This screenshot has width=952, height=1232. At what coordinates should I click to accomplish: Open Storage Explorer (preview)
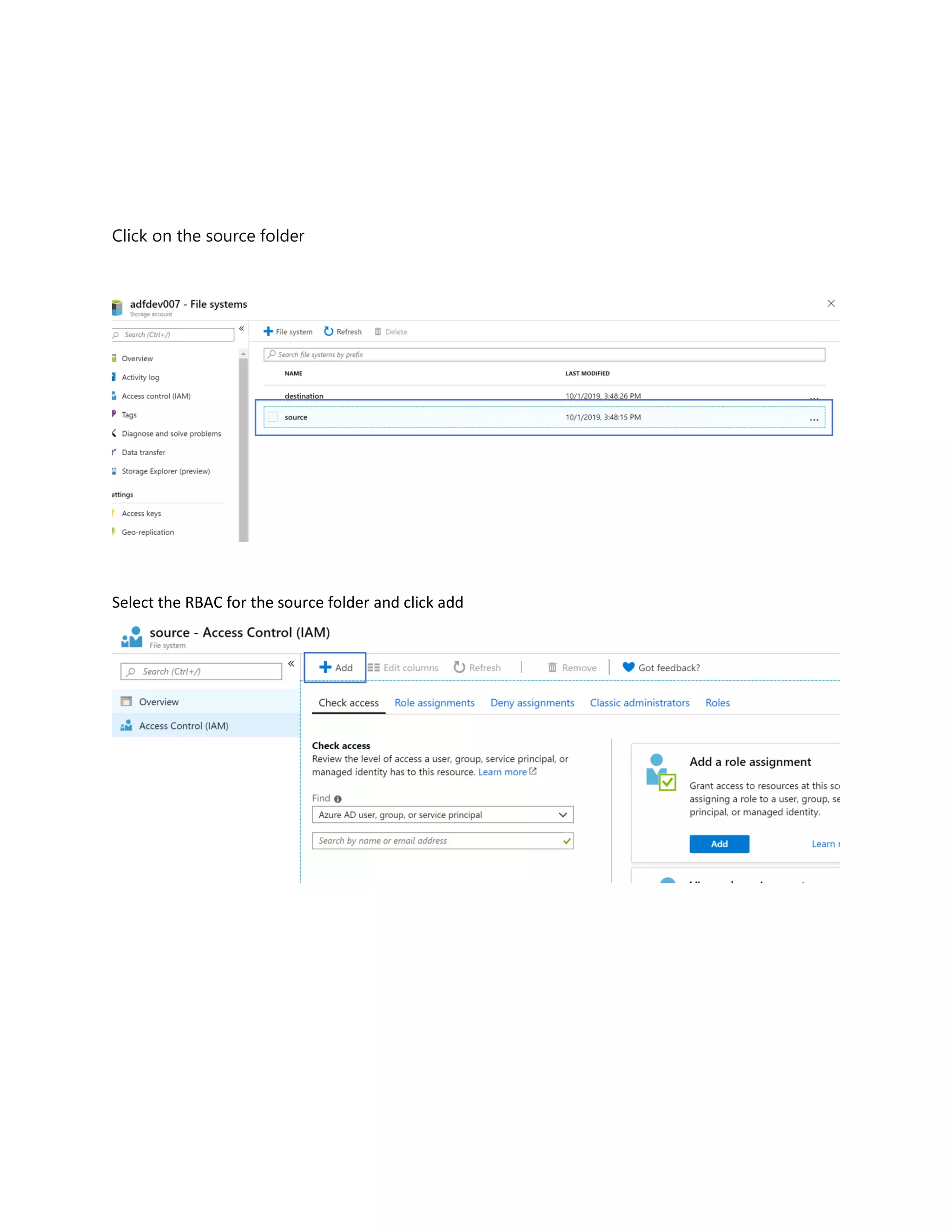coord(165,471)
